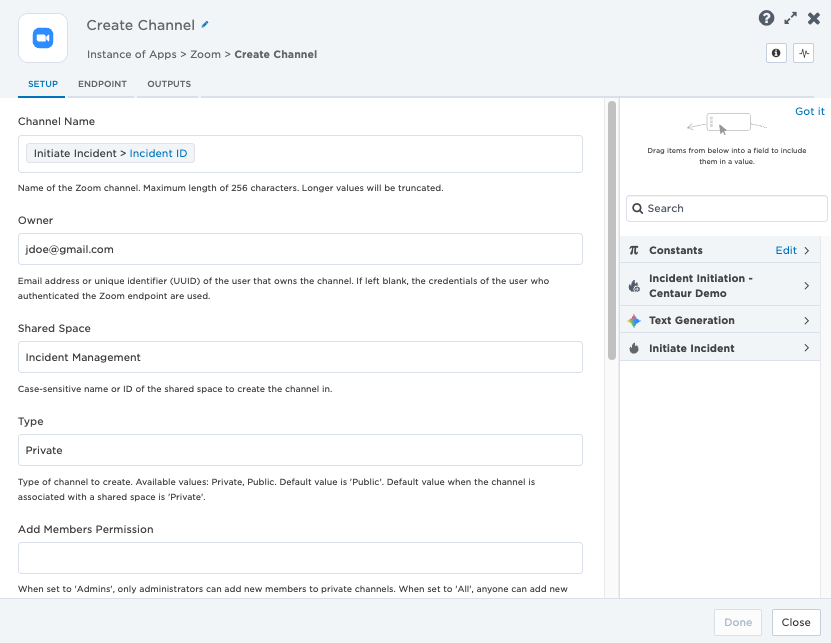The height and width of the screenshot is (643, 831).
Task: Click the Done button
Action: [x=738, y=622]
